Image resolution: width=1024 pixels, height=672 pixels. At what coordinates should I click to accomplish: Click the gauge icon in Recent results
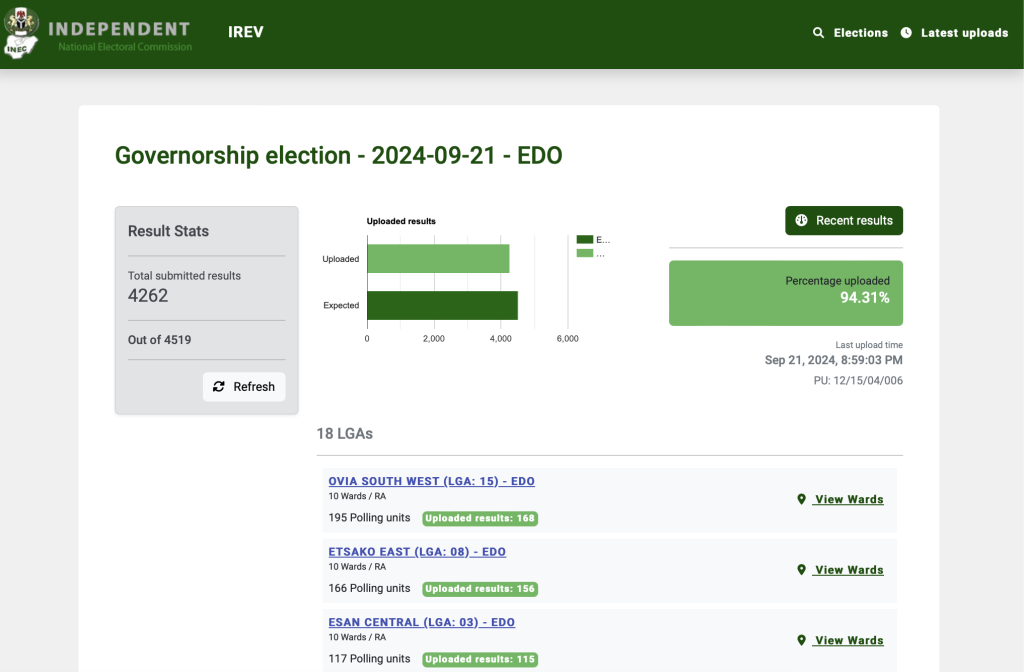pos(801,221)
